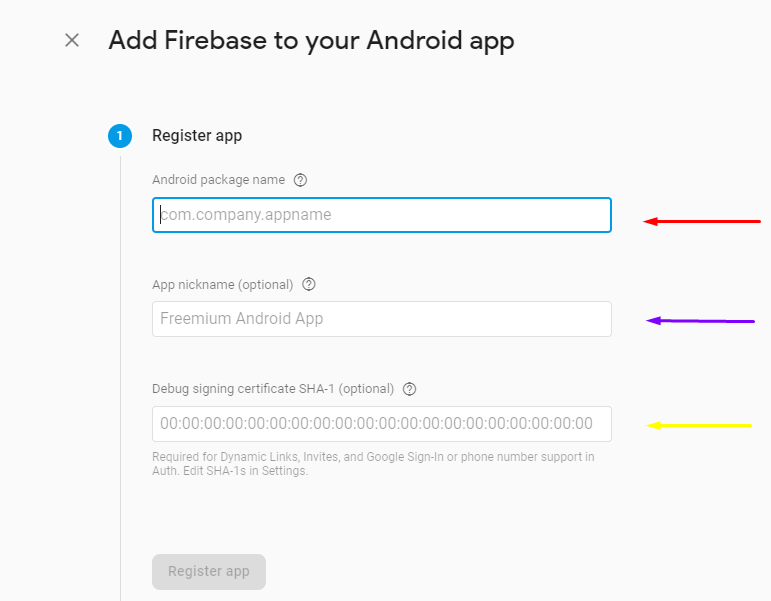Click the purple arrow annotation

click(700, 321)
